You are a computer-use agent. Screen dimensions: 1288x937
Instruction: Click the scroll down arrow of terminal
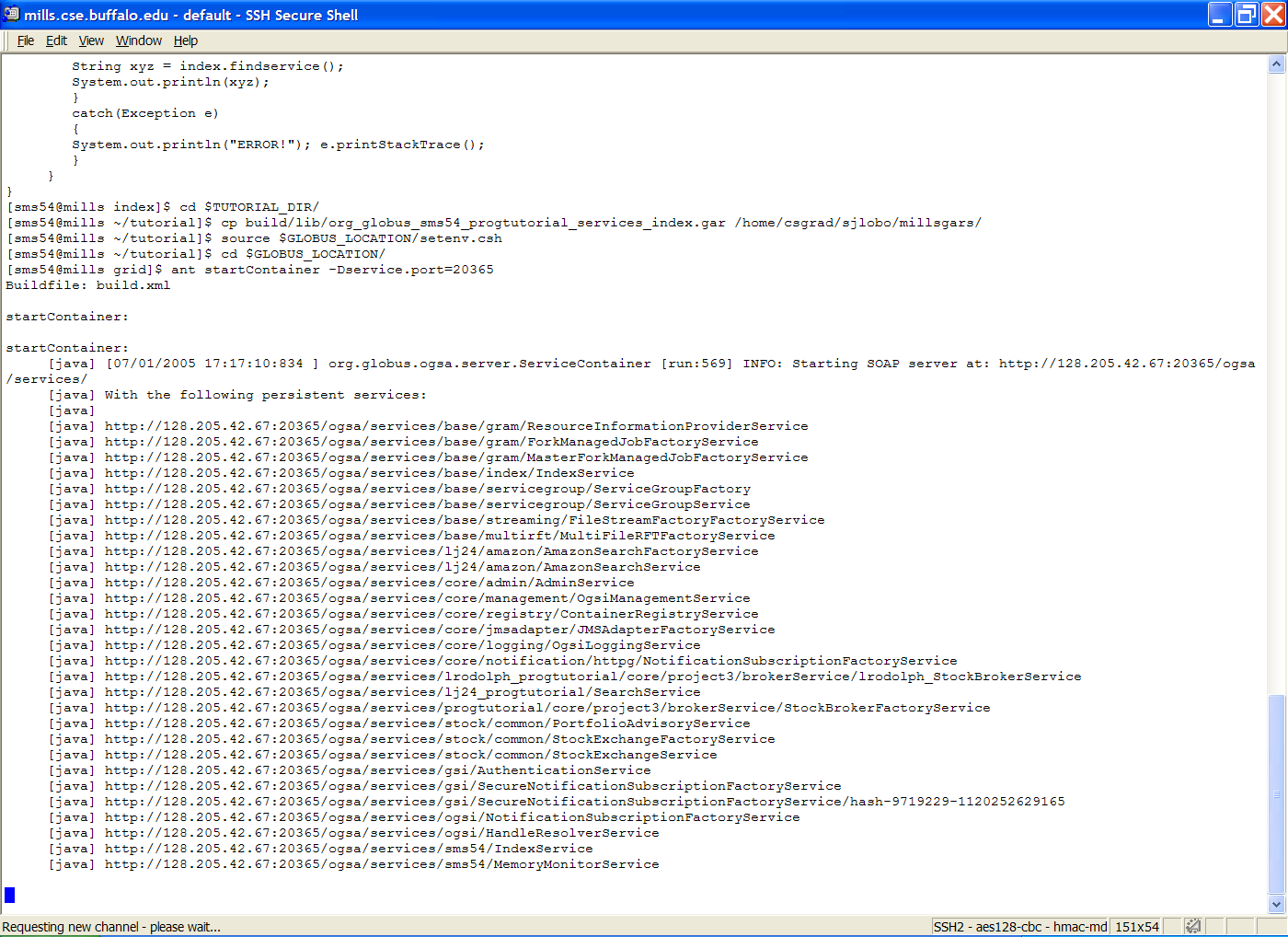pyautogui.click(x=1276, y=904)
